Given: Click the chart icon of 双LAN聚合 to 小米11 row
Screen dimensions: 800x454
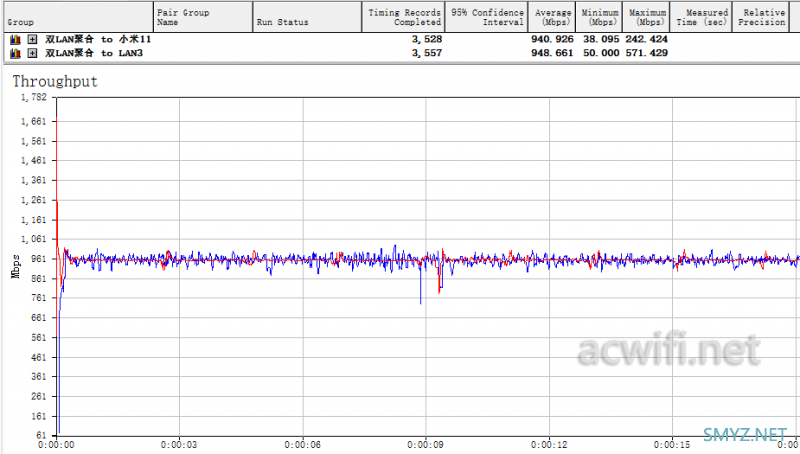Looking at the screenshot, I should coord(15,39).
